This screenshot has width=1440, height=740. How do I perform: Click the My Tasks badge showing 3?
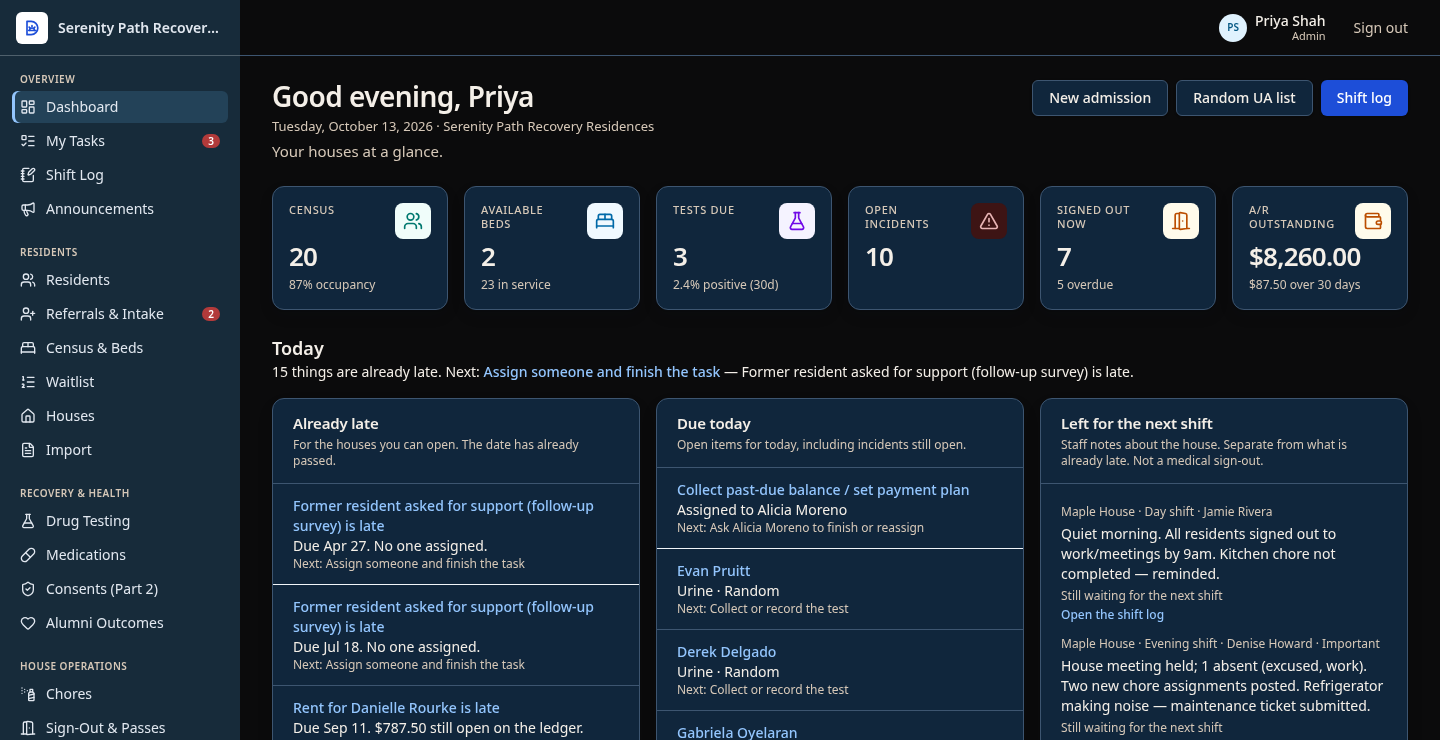pyautogui.click(x=211, y=141)
